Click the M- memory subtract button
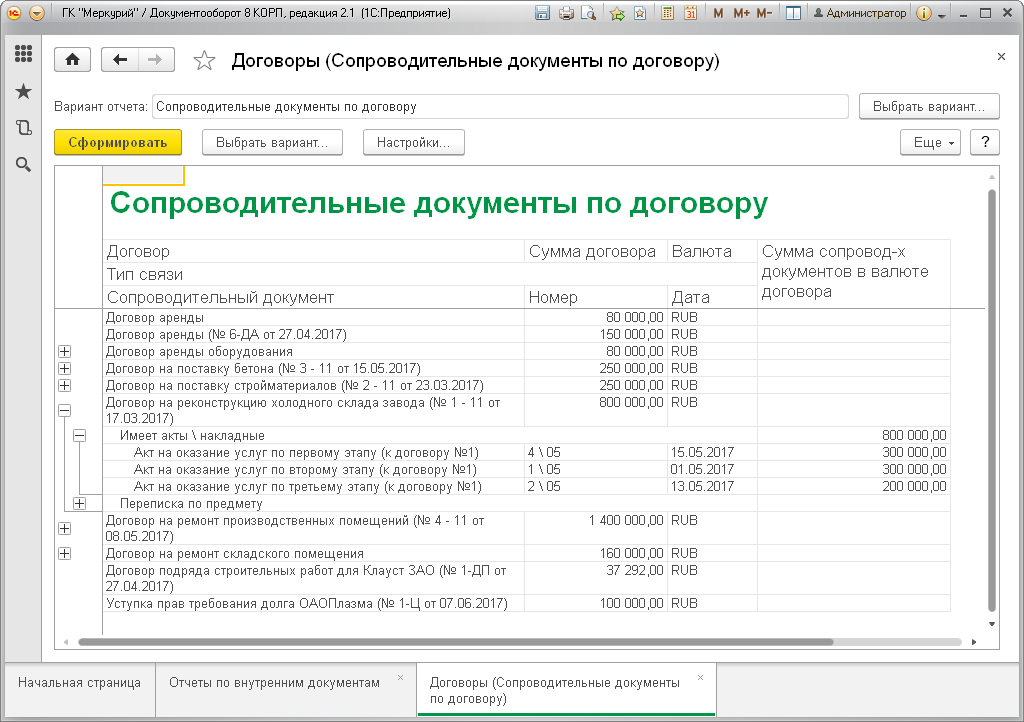Screen dimensions: 1024x722 point(765,13)
